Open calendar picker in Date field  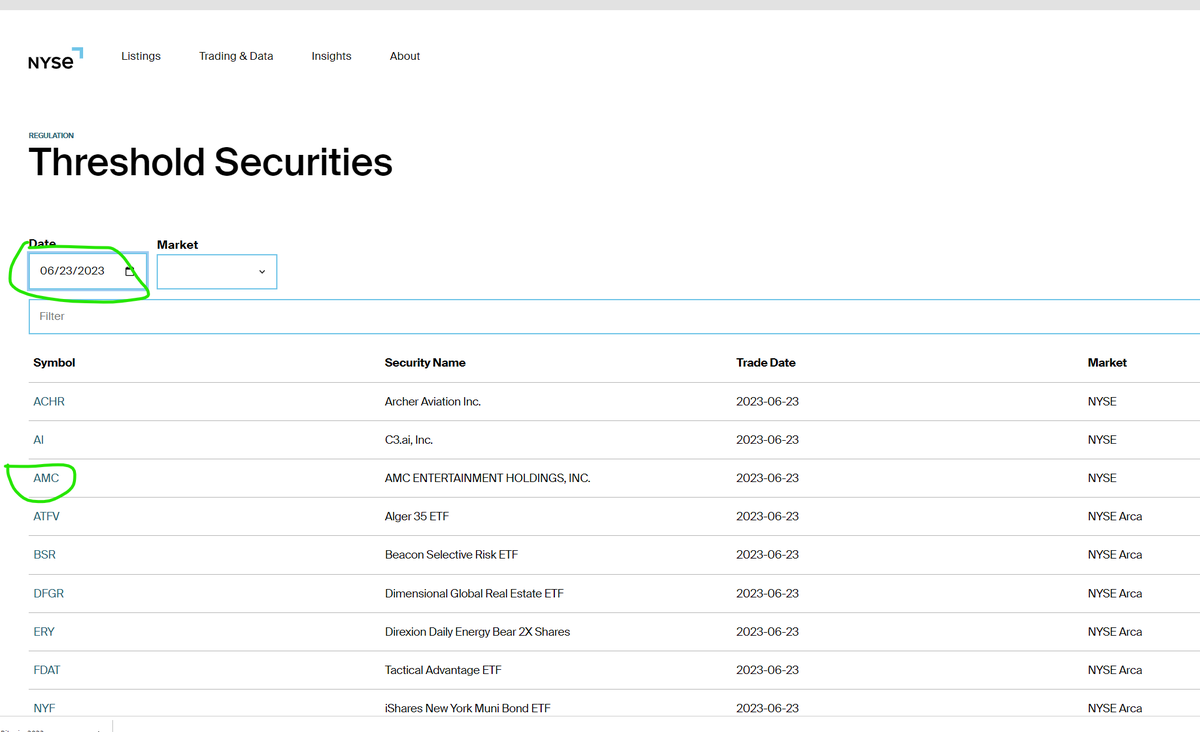pos(129,271)
